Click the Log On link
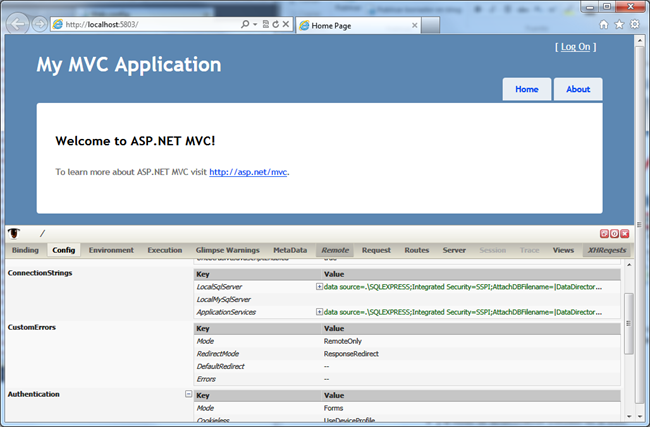 577,46
